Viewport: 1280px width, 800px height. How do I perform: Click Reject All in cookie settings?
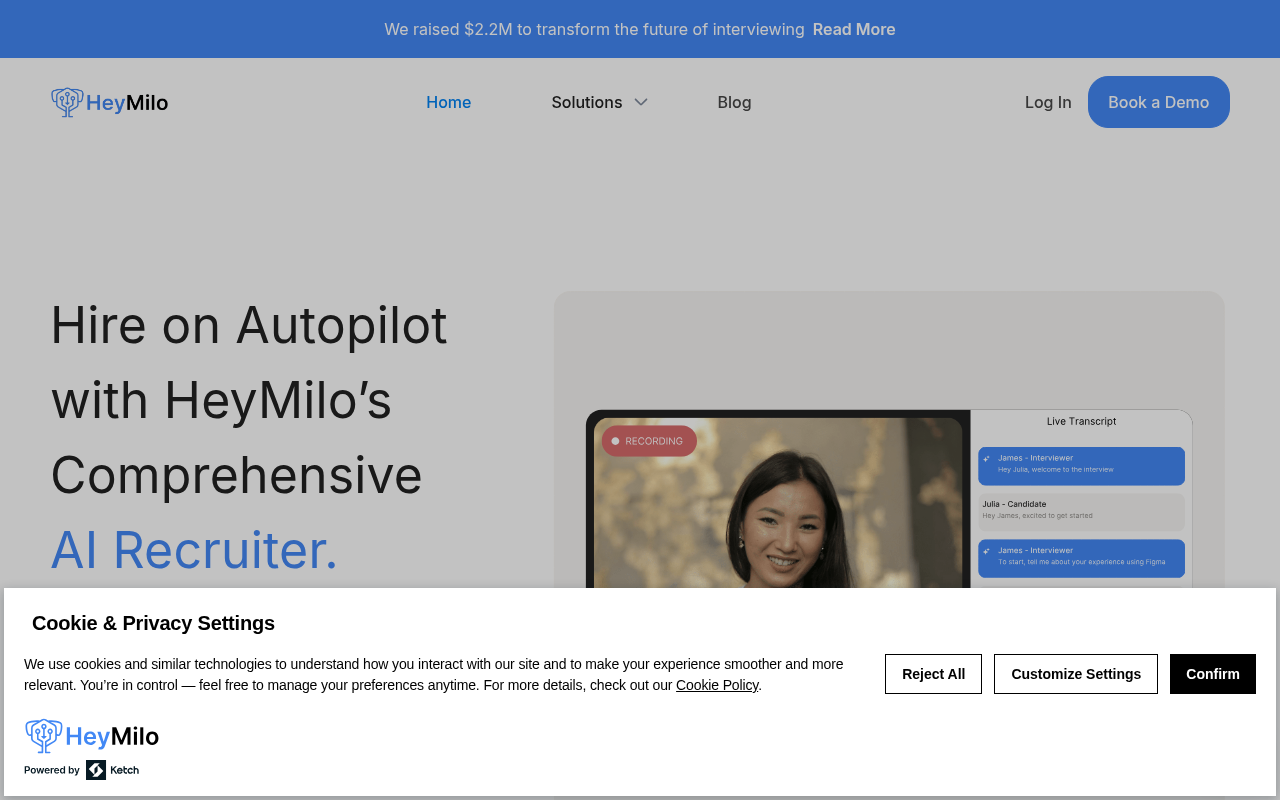(x=933, y=674)
